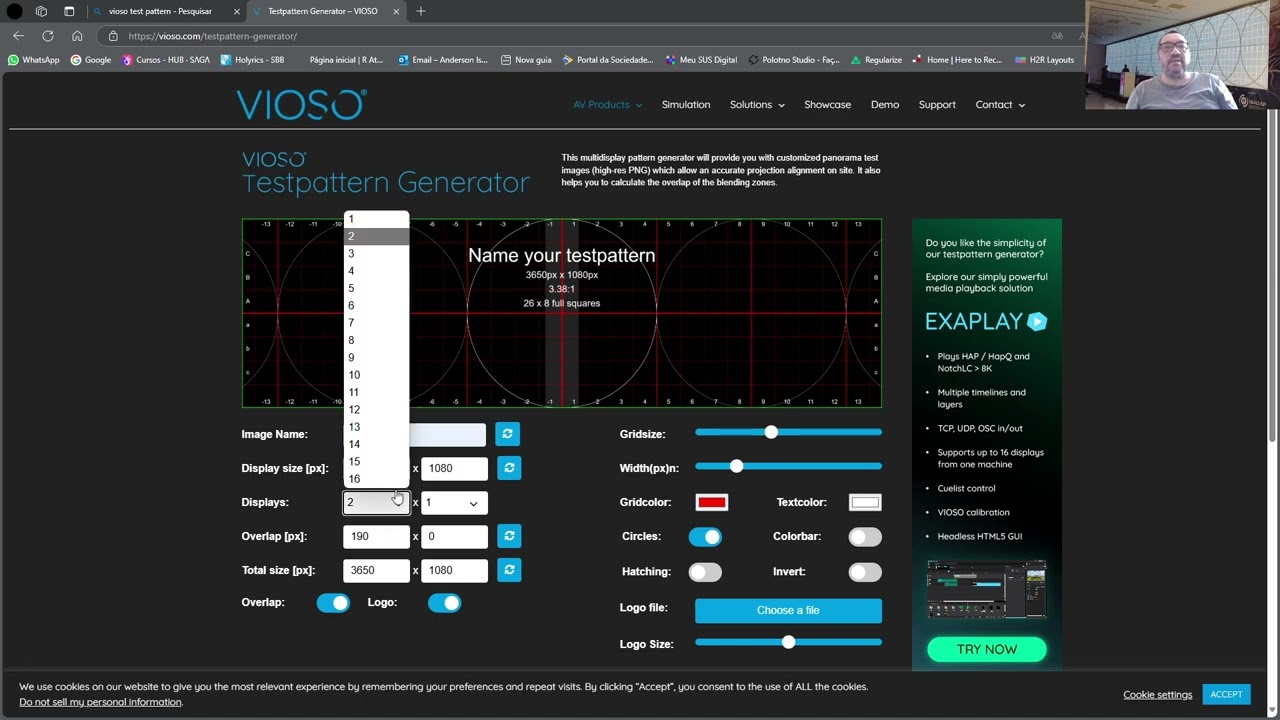Open the Meu SUS Digital bookmark

(700, 60)
